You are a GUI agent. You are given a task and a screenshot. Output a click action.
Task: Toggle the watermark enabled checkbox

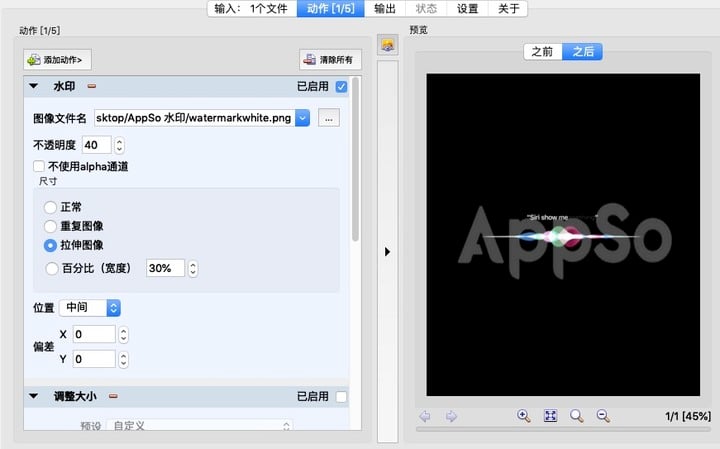(341, 86)
